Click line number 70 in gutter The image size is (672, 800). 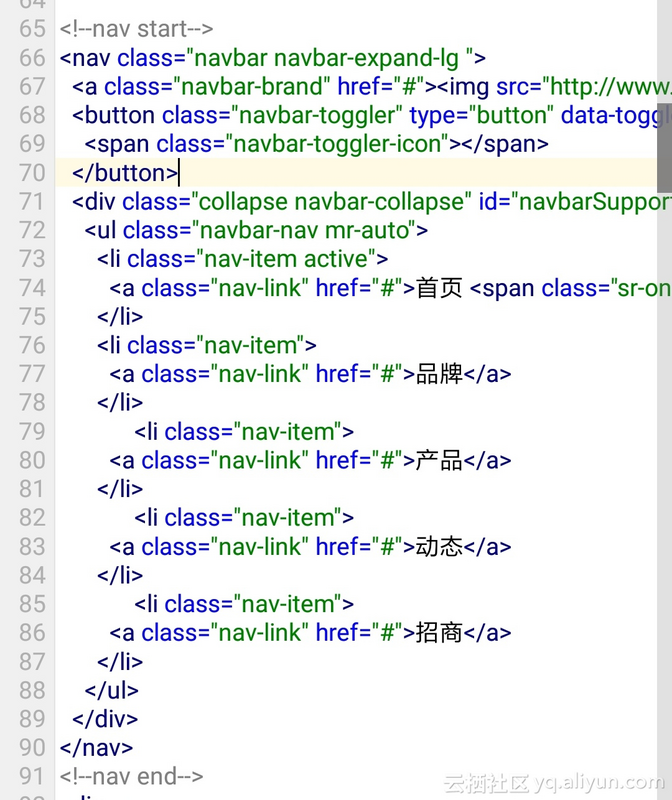pyautogui.click(x=33, y=173)
